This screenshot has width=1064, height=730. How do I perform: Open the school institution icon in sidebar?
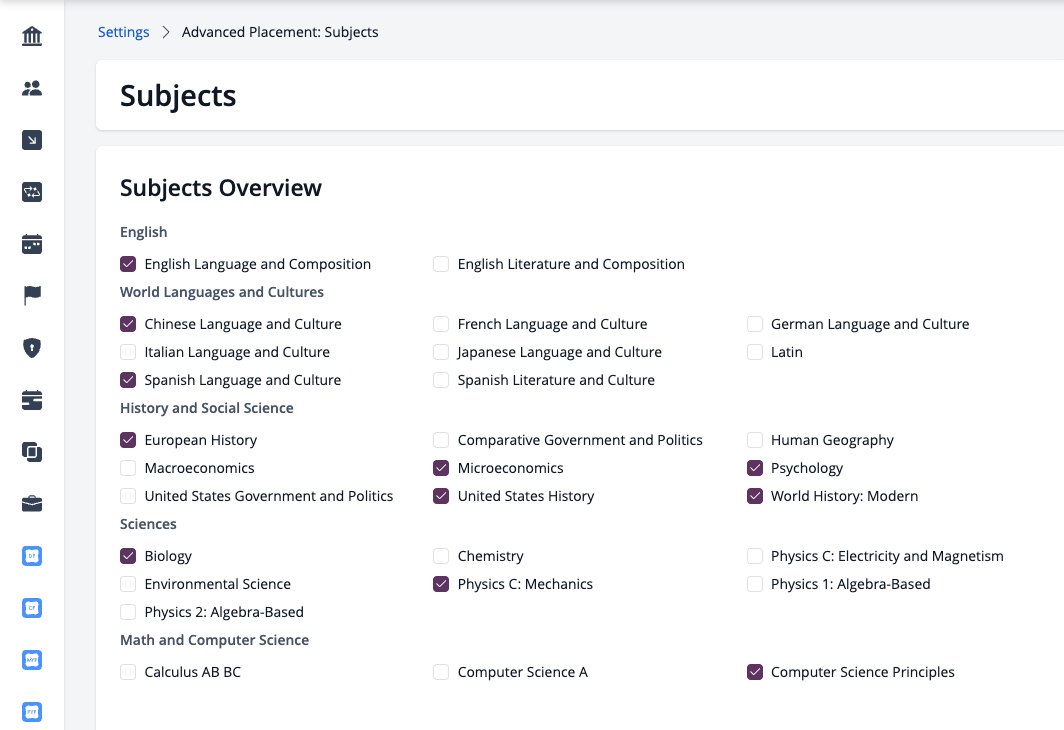pos(32,36)
